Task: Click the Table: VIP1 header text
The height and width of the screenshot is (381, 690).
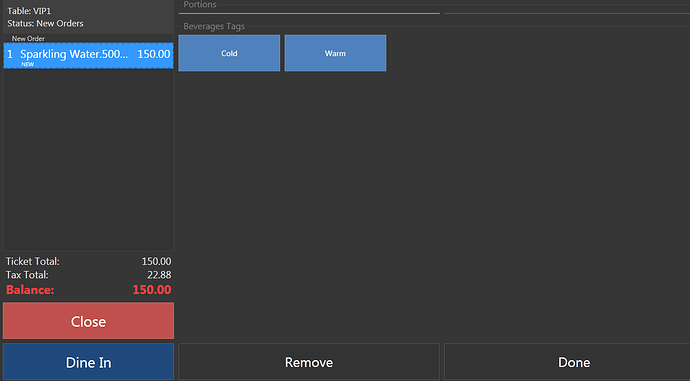Action: click(x=29, y=11)
